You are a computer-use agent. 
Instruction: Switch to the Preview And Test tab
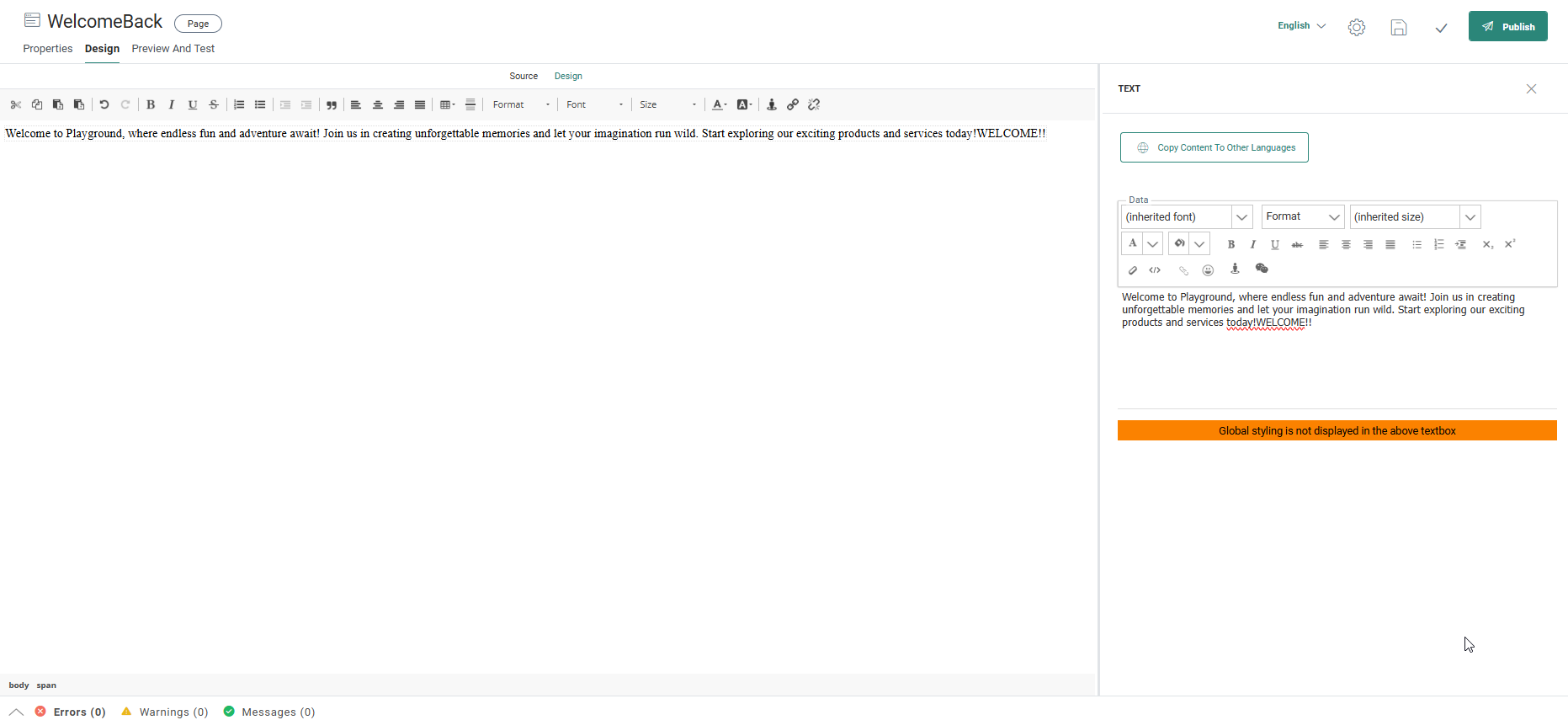(x=173, y=49)
